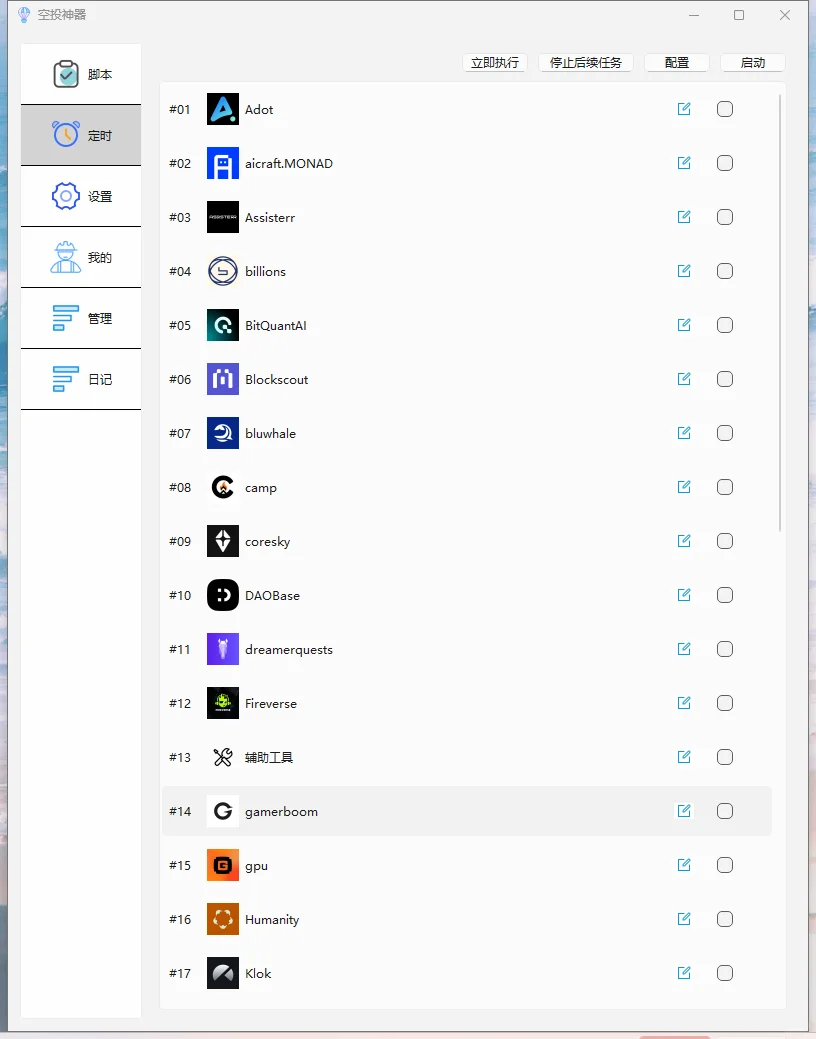Click the gpu logo icon
The width and height of the screenshot is (816, 1039).
[x=223, y=865]
